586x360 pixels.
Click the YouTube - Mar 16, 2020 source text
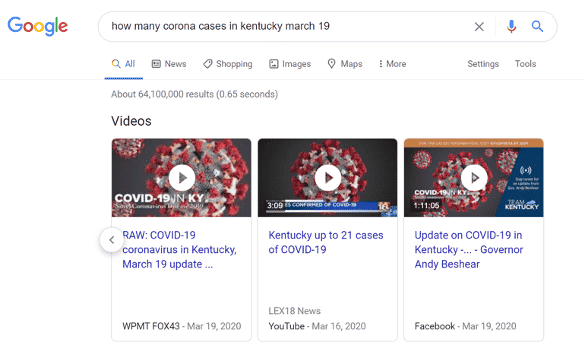[x=317, y=326]
